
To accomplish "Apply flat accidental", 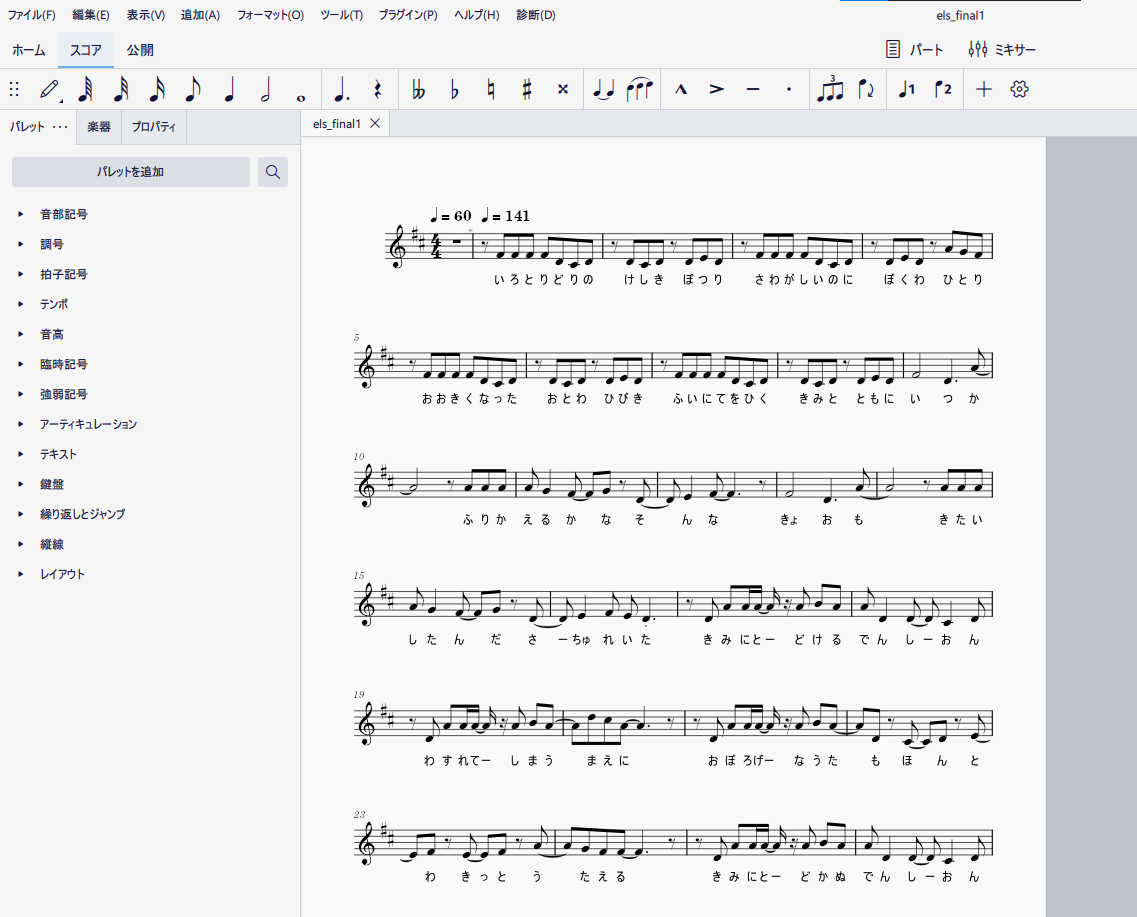I will [455, 90].
